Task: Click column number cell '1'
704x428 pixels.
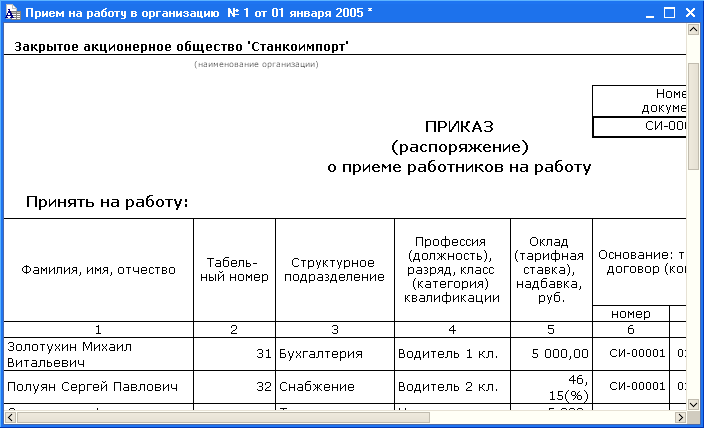Action: (x=98, y=330)
